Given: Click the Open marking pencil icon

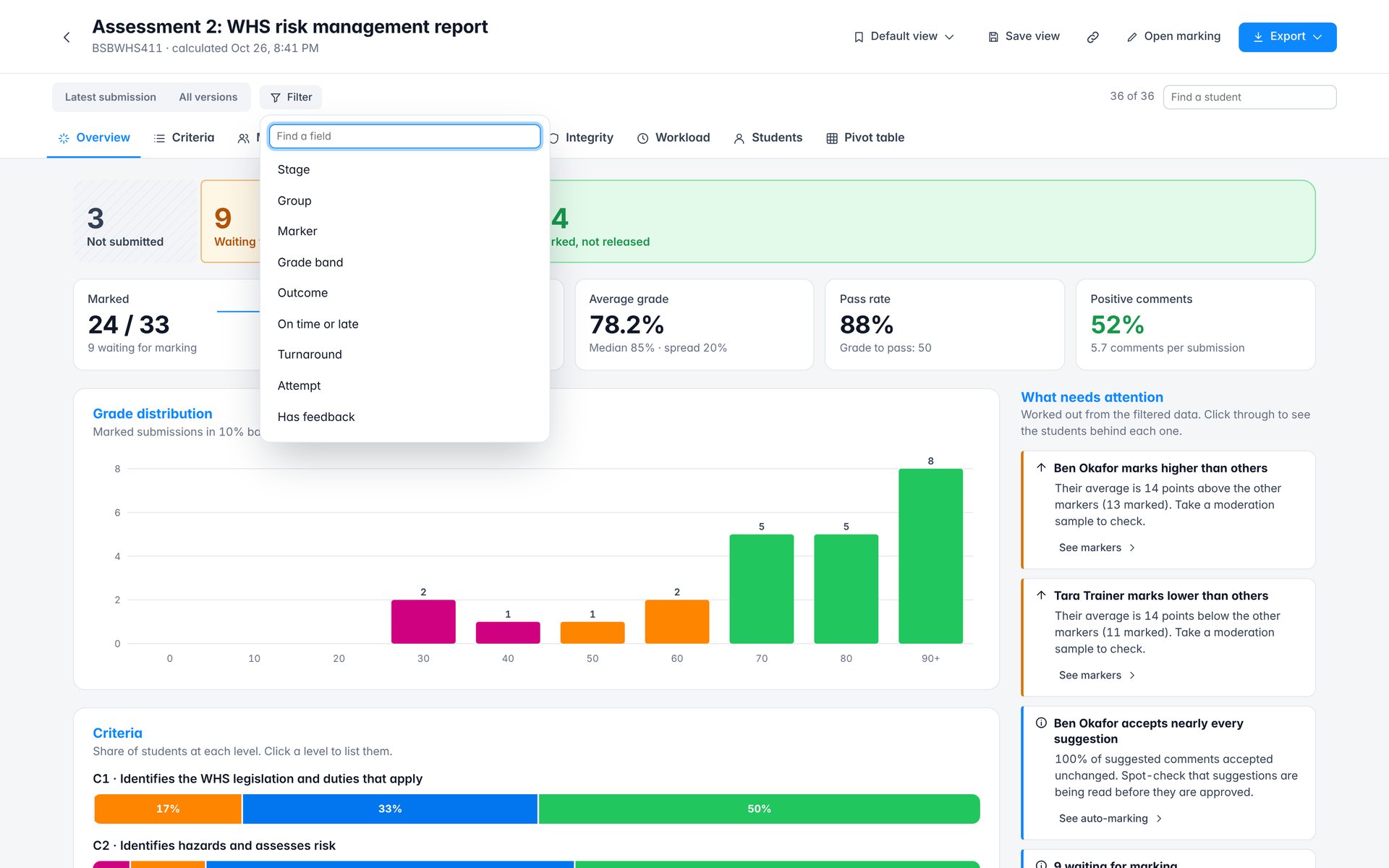Looking at the screenshot, I should 1132,37.
